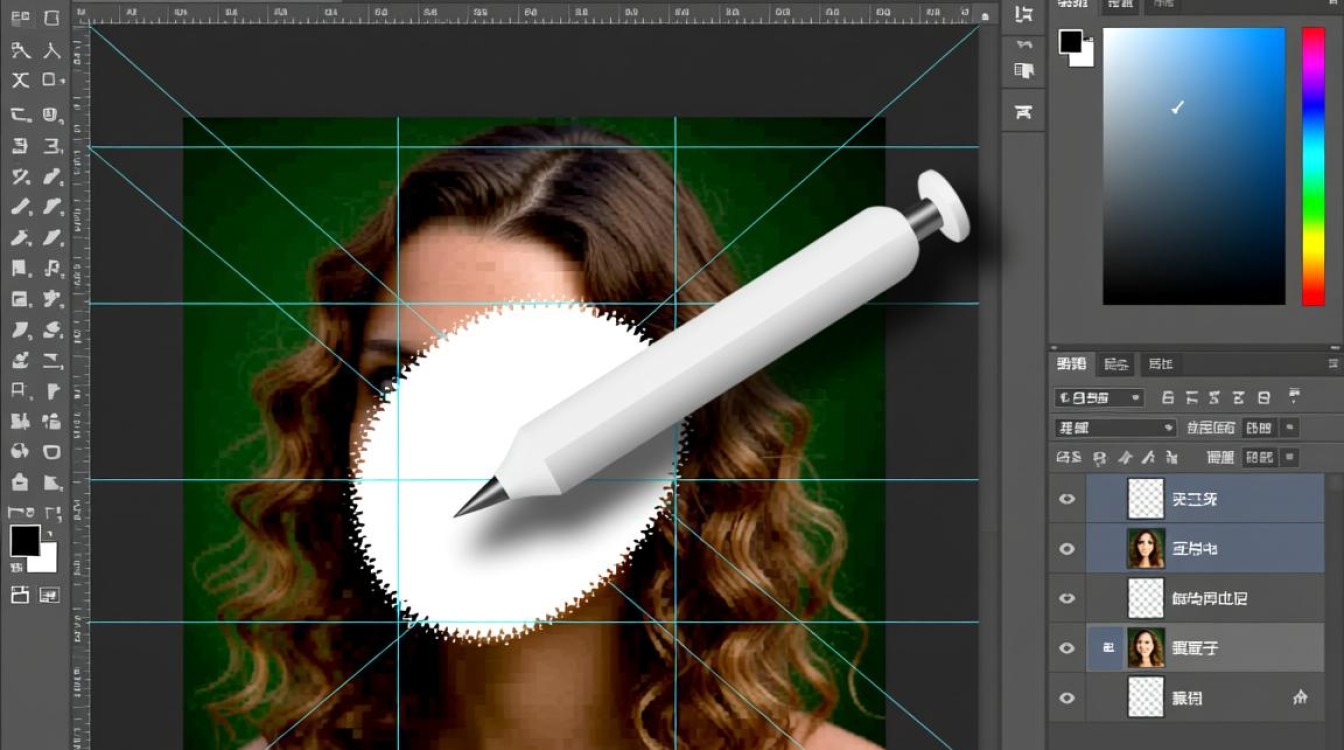This screenshot has height=750, width=1344.
Task: Click the layer fill value field
Action: [1259, 458]
